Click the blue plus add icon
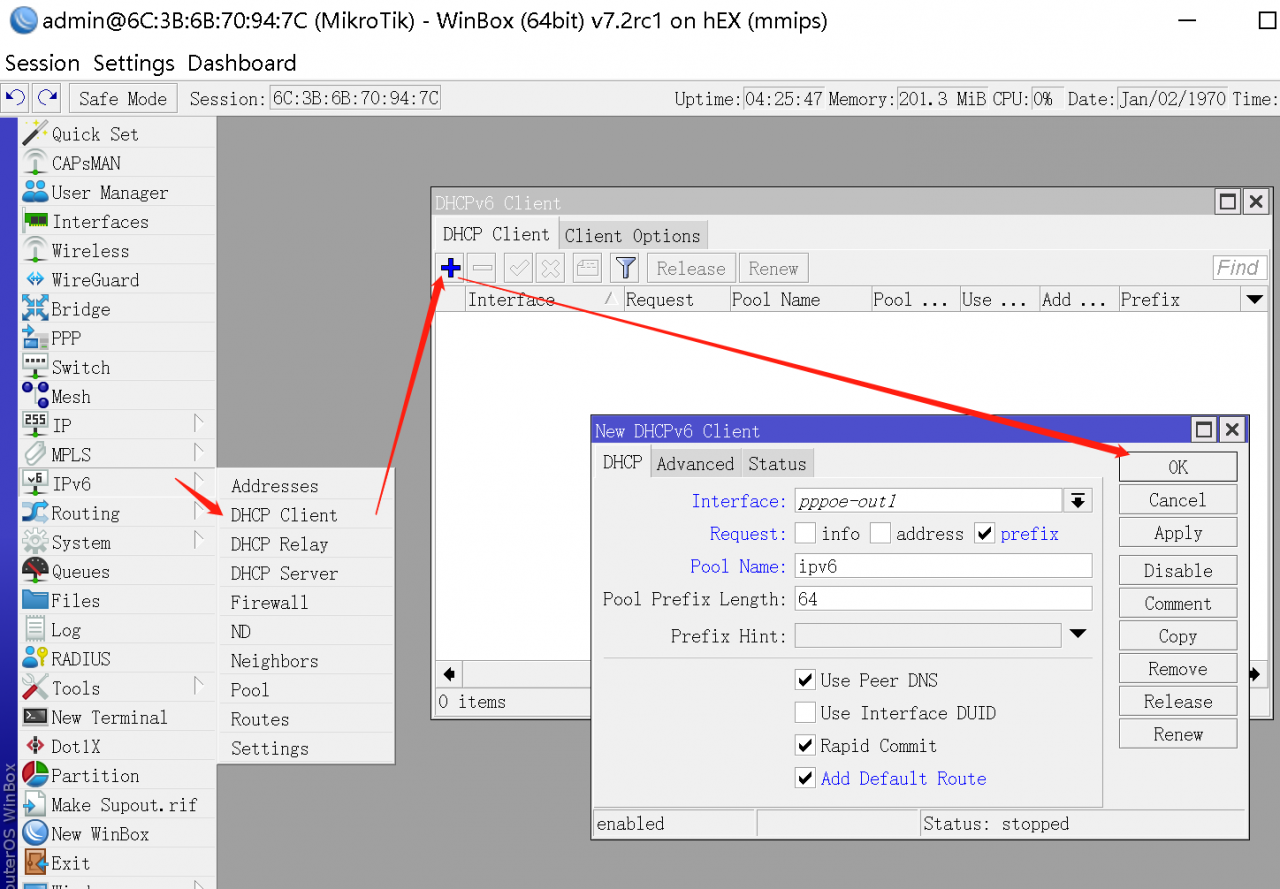1280x889 pixels. click(451, 268)
